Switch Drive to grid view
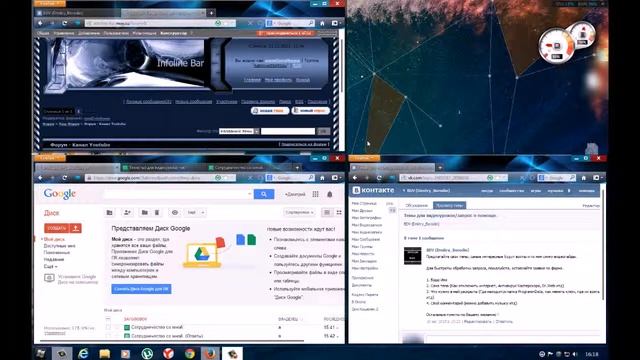 [339, 212]
